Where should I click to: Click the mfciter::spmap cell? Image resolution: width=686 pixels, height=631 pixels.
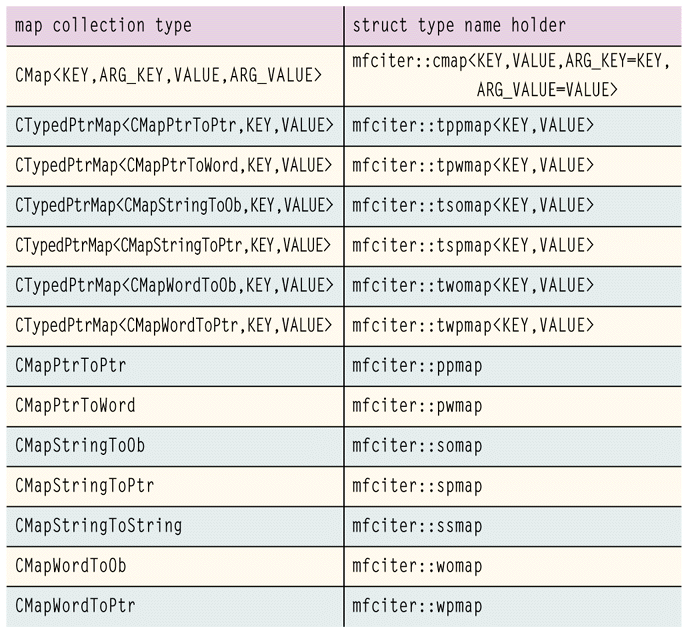417,485
